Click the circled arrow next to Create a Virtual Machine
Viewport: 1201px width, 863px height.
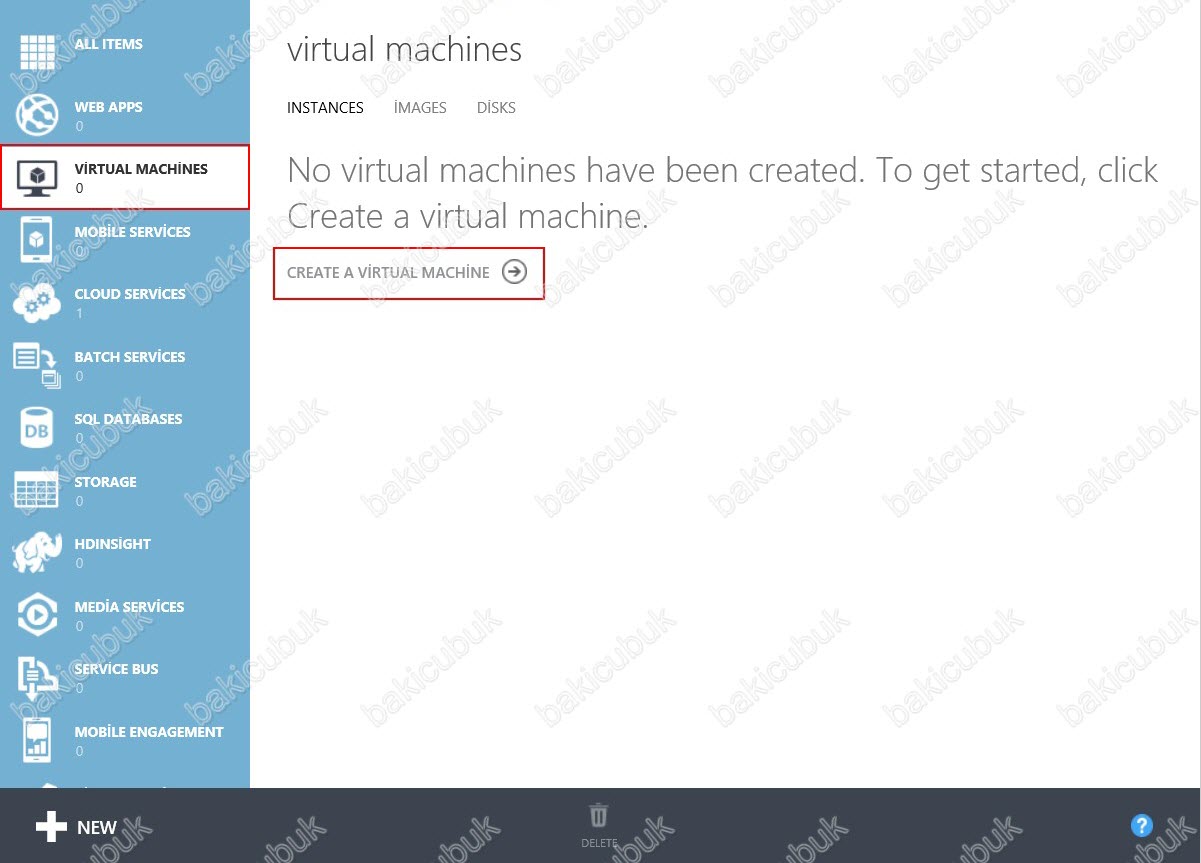tap(514, 272)
